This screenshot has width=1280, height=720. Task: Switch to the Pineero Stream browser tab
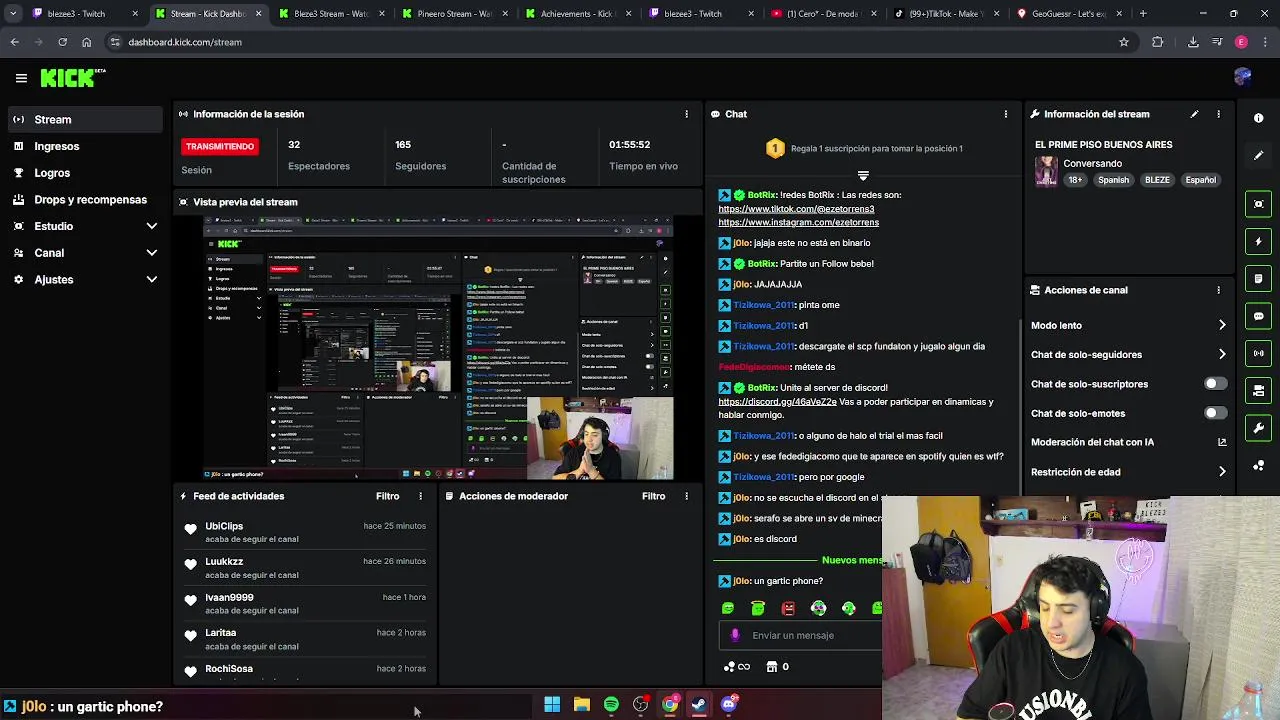click(x=453, y=14)
